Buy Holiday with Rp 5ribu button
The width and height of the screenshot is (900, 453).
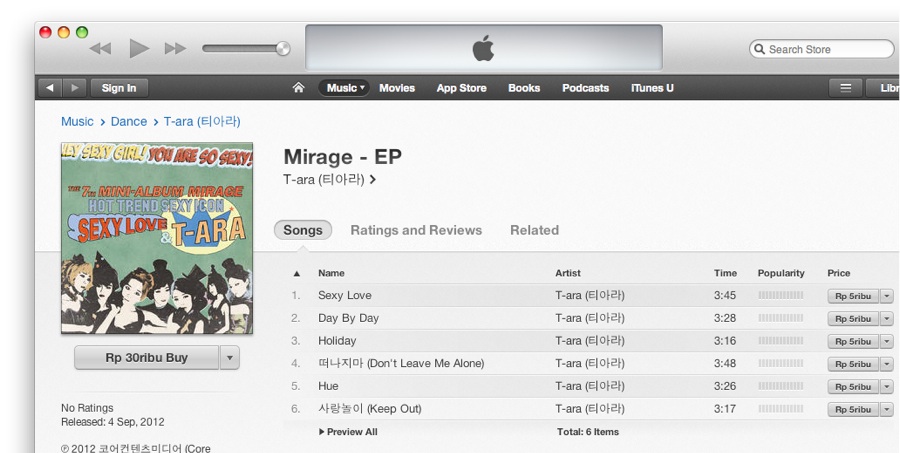pyautogui.click(x=853, y=342)
